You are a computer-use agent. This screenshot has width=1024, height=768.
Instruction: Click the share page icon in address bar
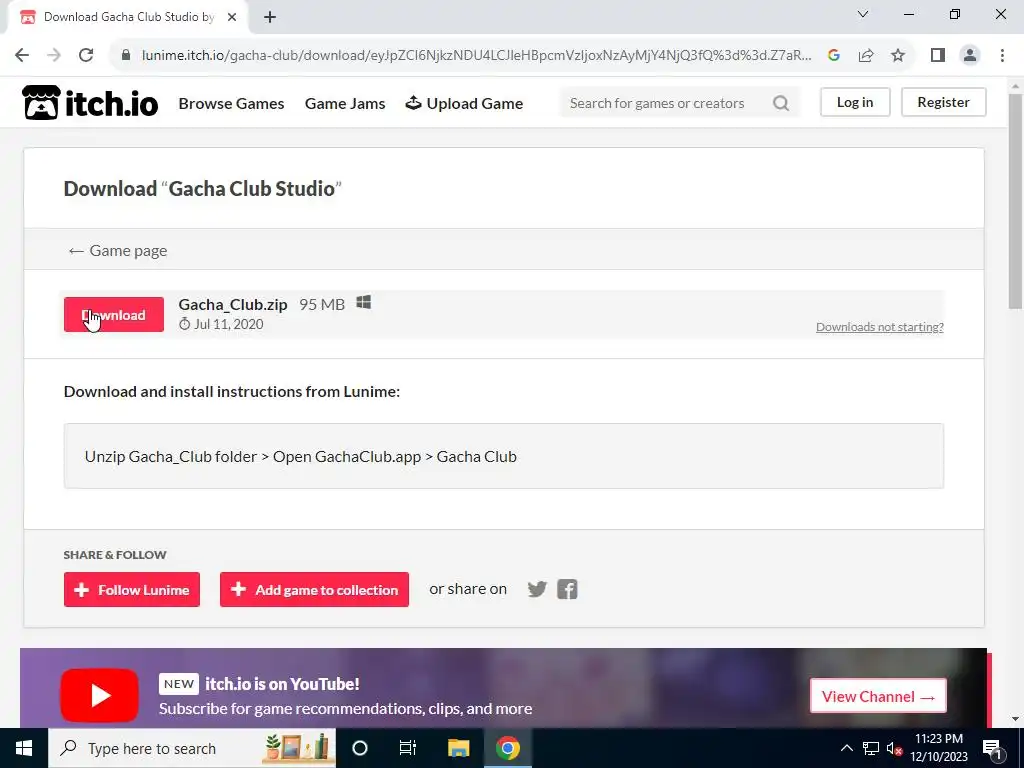[x=866, y=55]
